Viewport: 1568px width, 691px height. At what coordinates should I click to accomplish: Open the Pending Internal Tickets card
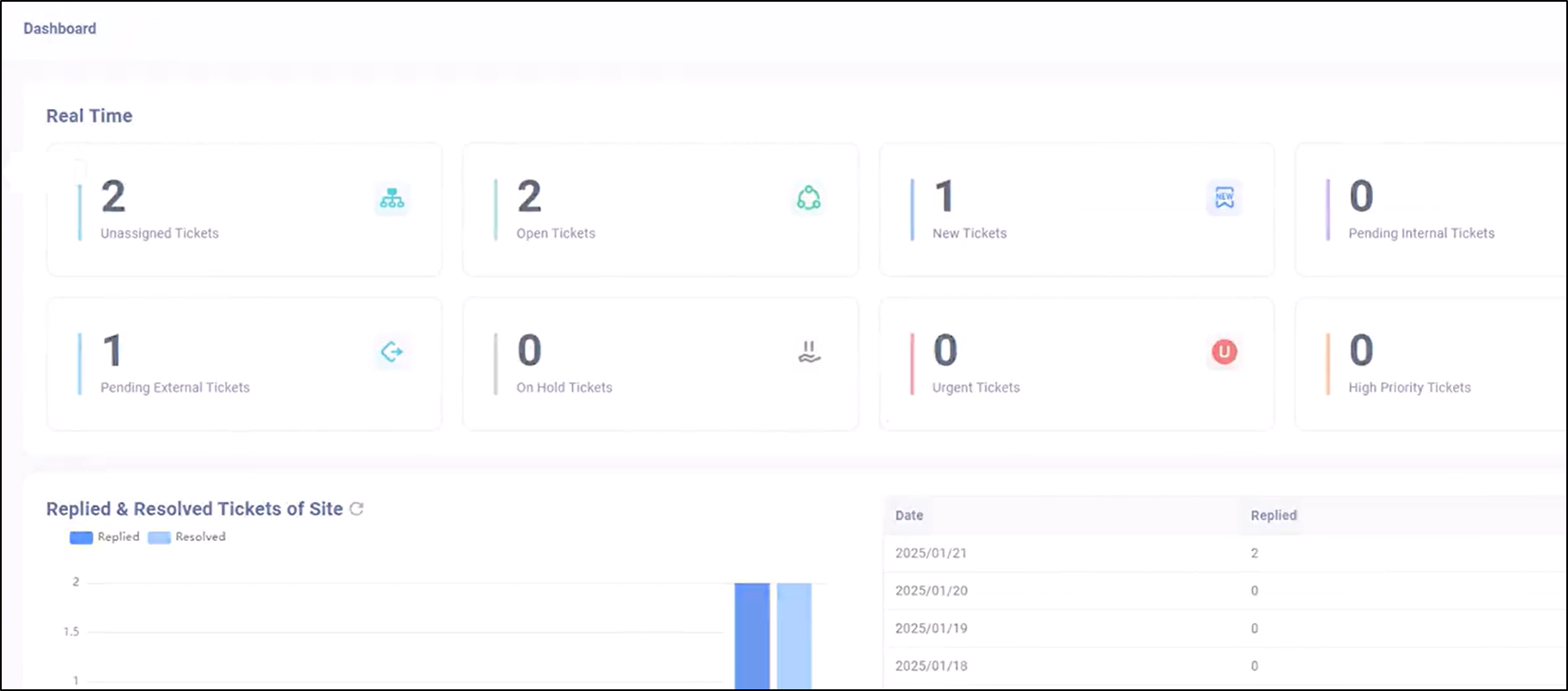coord(1431,209)
